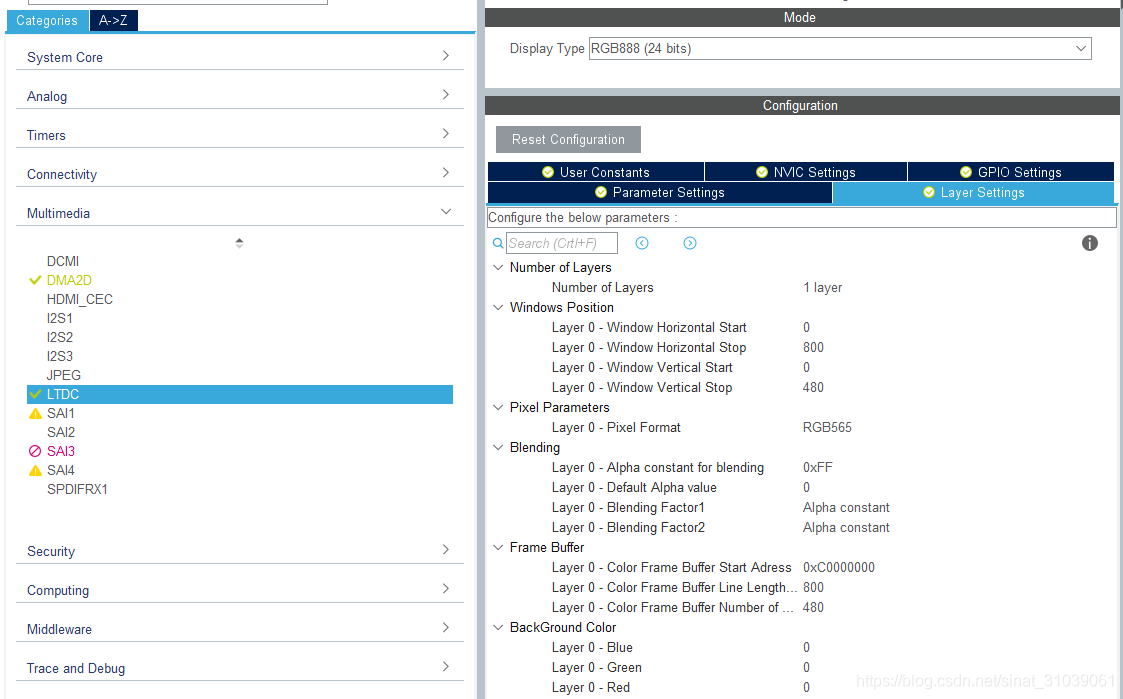Click the search magnifier icon

click(x=498, y=244)
